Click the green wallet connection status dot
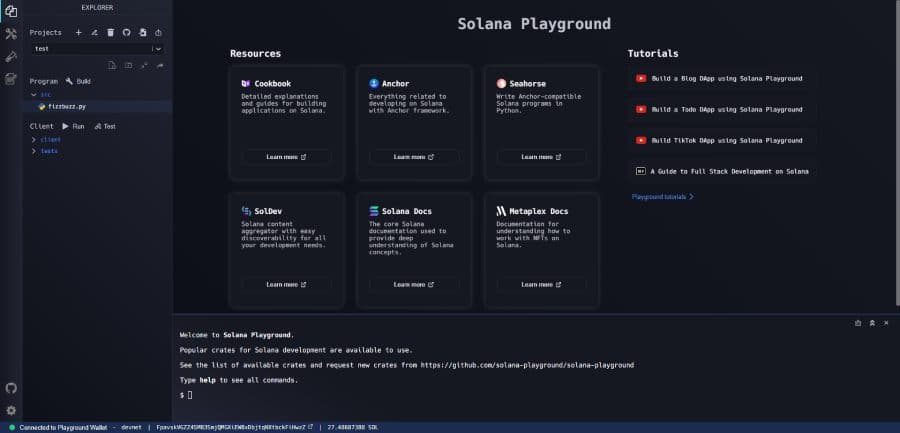900x433 pixels. pyautogui.click(x=11, y=428)
